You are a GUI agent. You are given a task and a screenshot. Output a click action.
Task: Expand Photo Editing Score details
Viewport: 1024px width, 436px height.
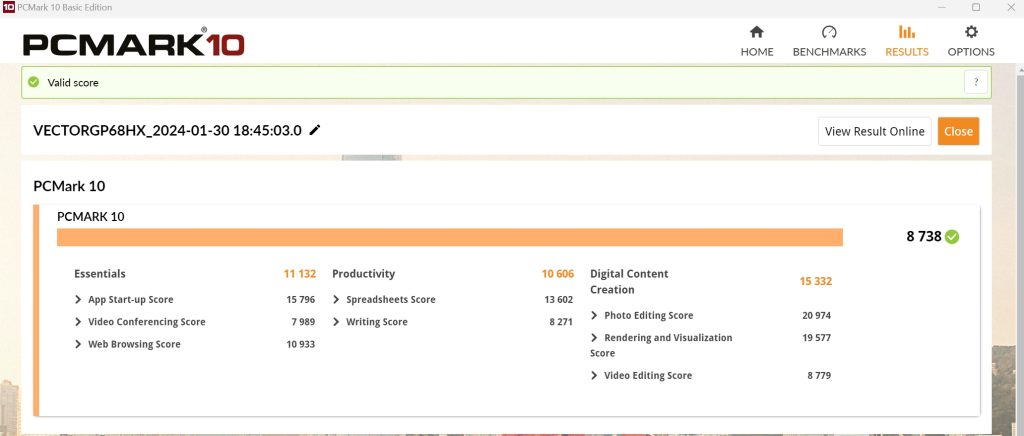click(x=594, y=315)
